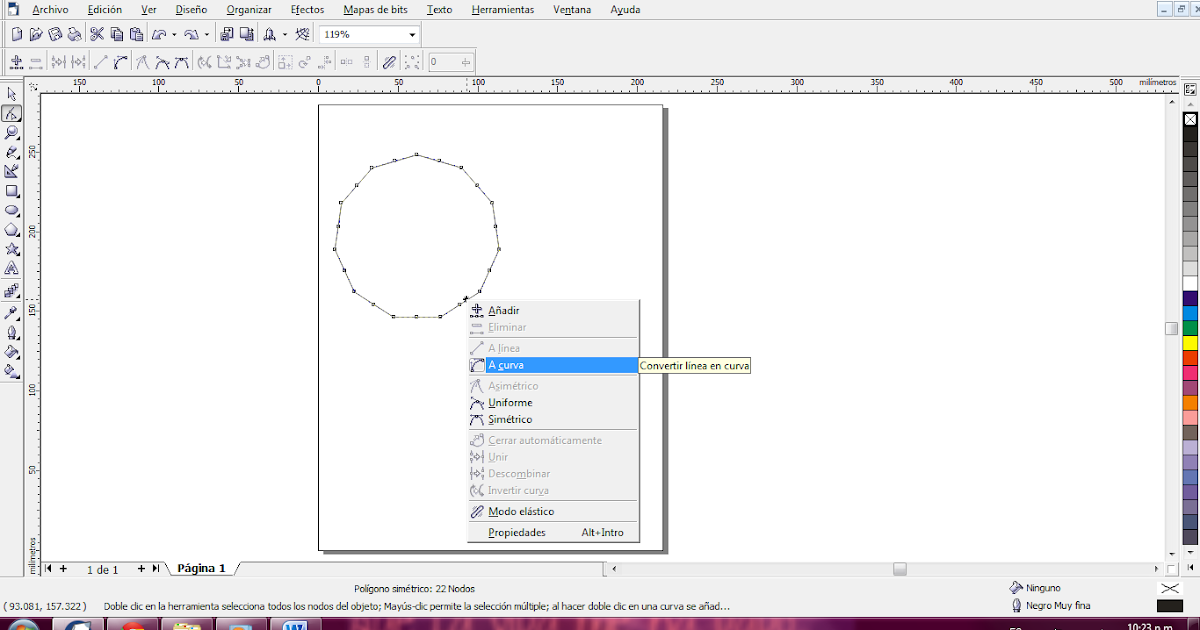Select the Basic Shapes star tool
This screenshot has width=1200, height=630.
pos(12,248)
